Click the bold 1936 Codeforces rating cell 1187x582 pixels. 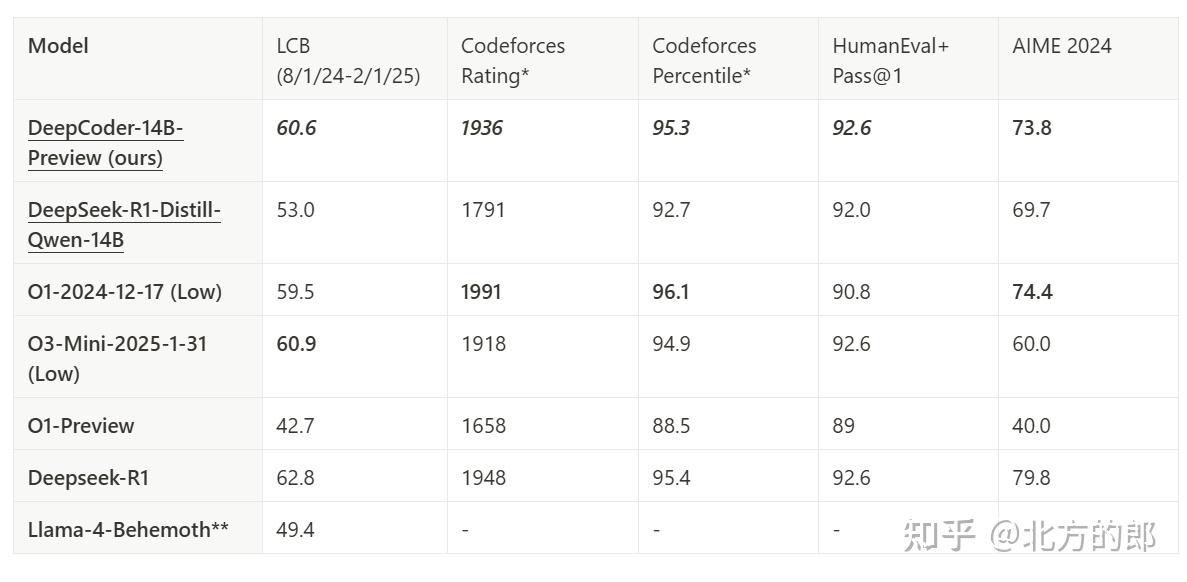coord(482,128)
